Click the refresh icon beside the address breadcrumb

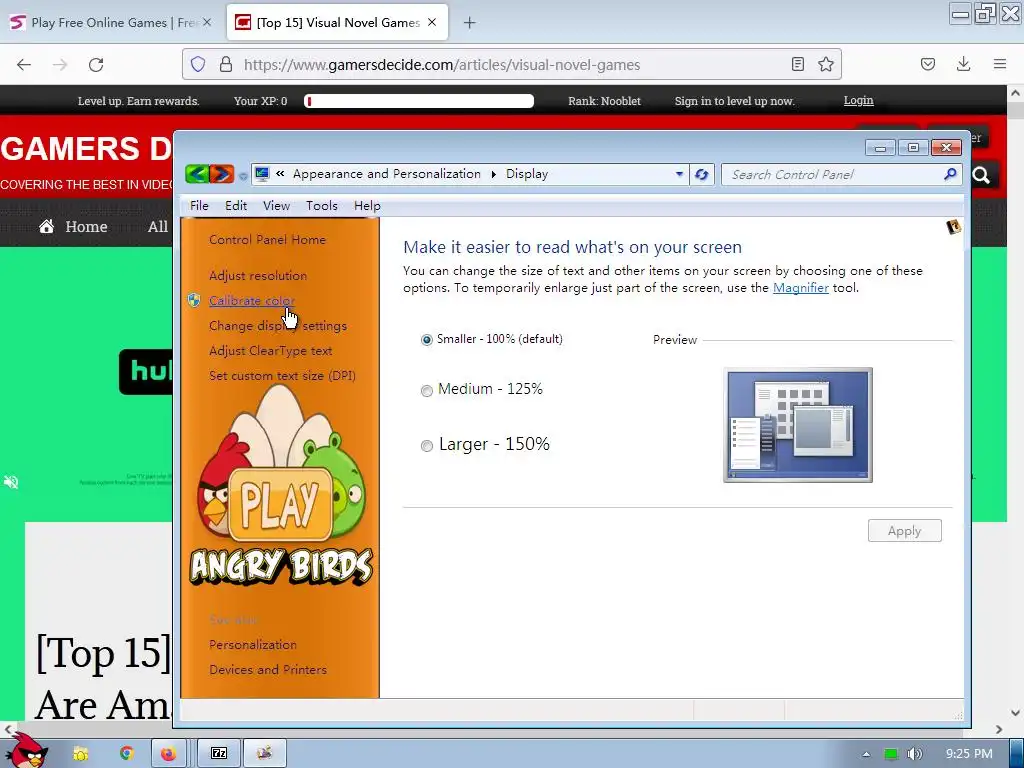click(701, 174)
